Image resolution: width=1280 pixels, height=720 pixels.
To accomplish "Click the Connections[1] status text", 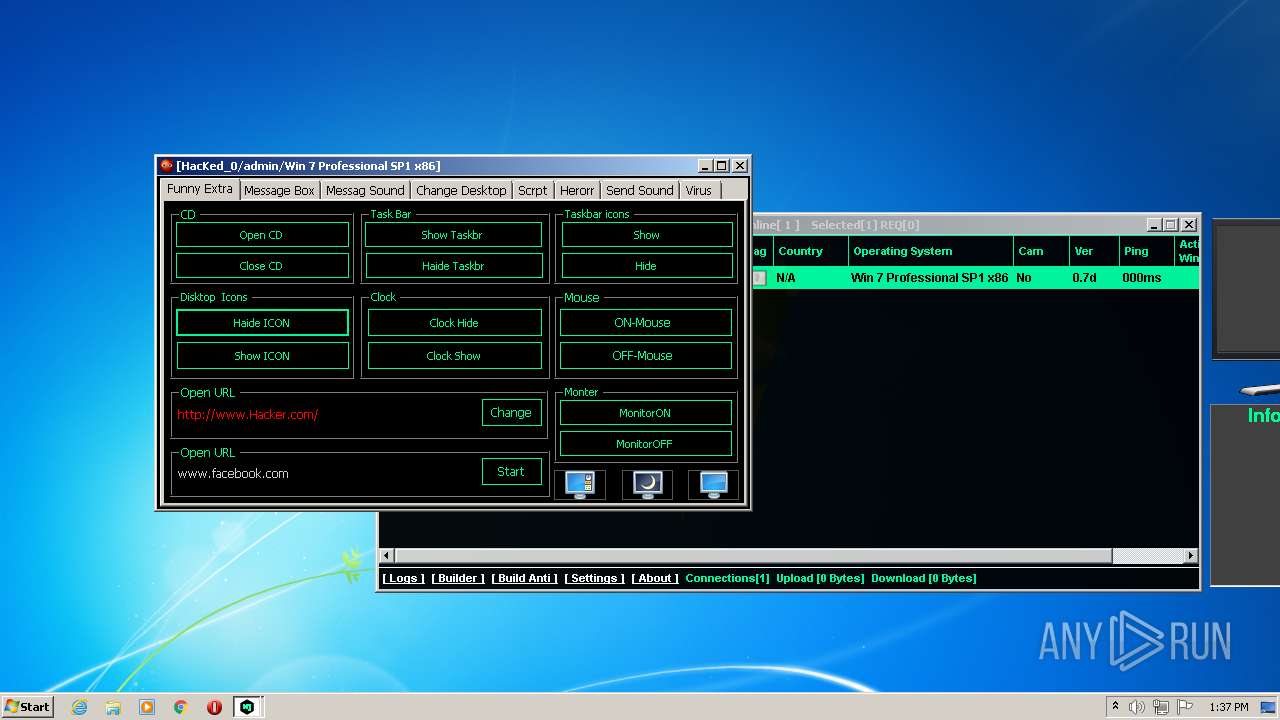I will coord(727,578).
